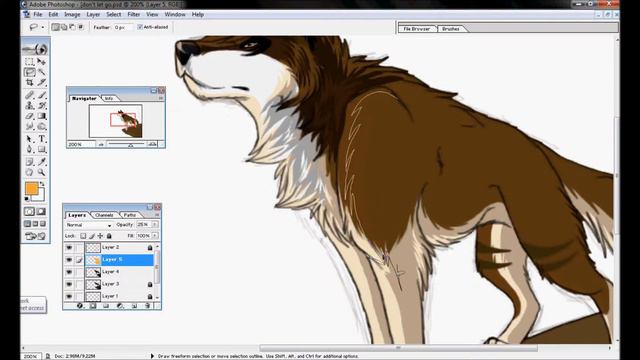Image resolution: width=640 pixels, height=360 pixels.
Task: Toggle the Anti-aliased checkbox
Action: tap(140, 27)
